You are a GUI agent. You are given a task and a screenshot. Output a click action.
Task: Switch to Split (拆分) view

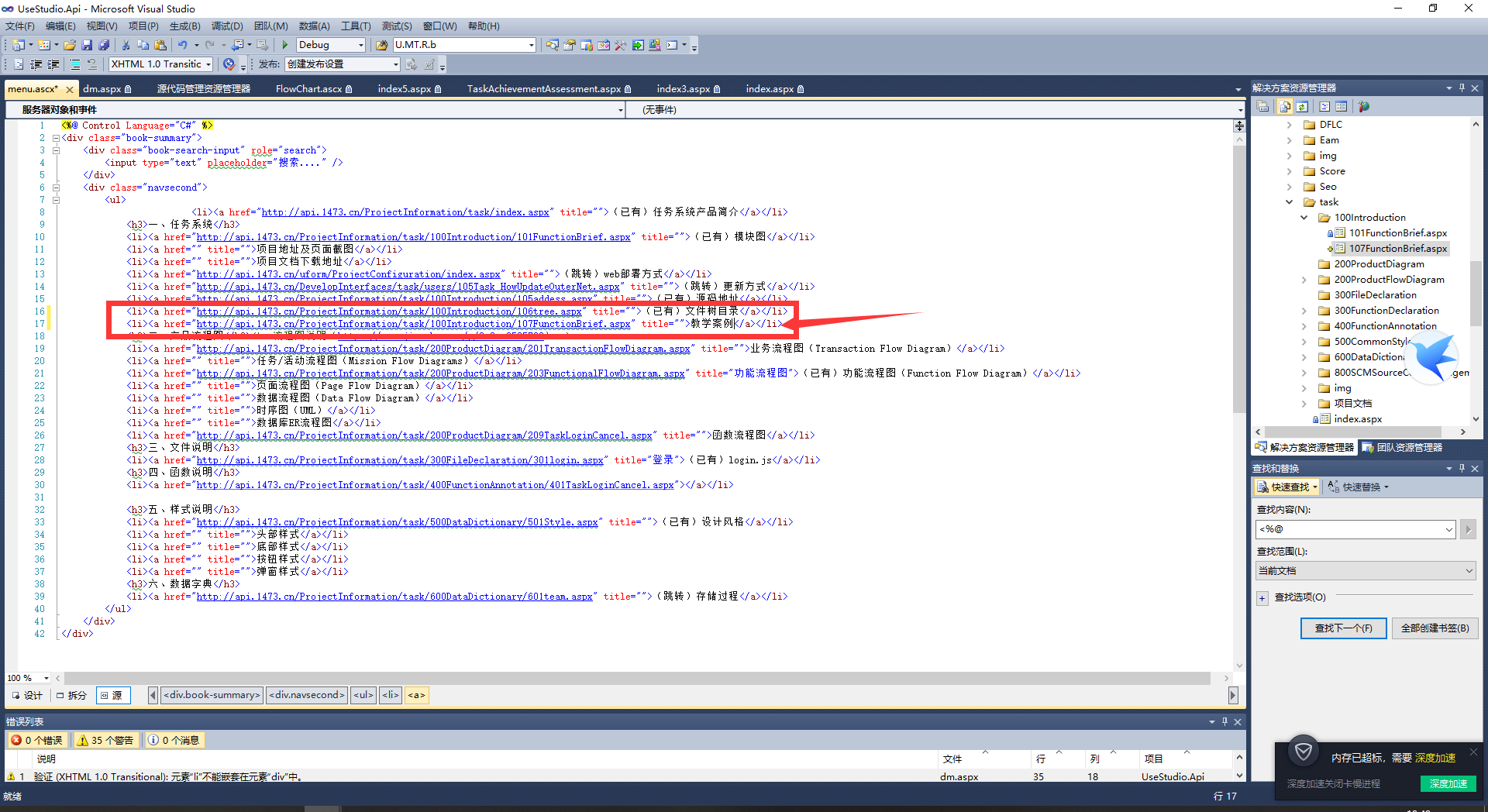pos(71,695)
